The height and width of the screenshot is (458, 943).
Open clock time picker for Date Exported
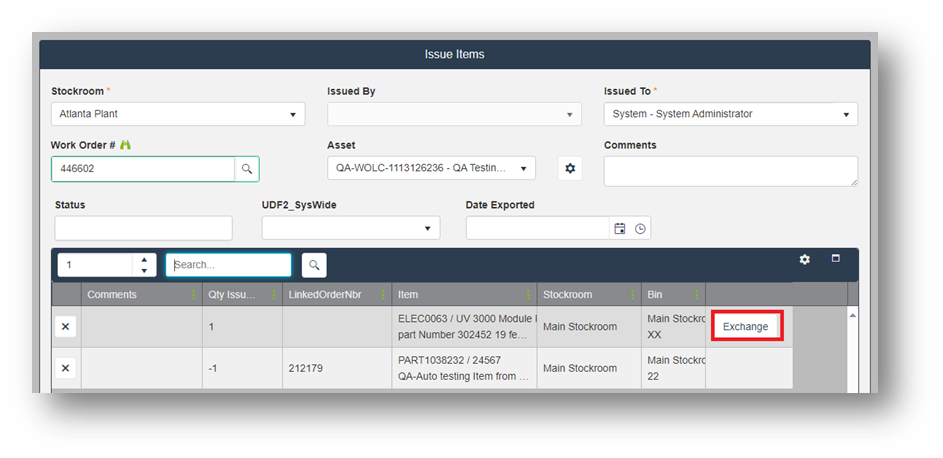(640, 228)
